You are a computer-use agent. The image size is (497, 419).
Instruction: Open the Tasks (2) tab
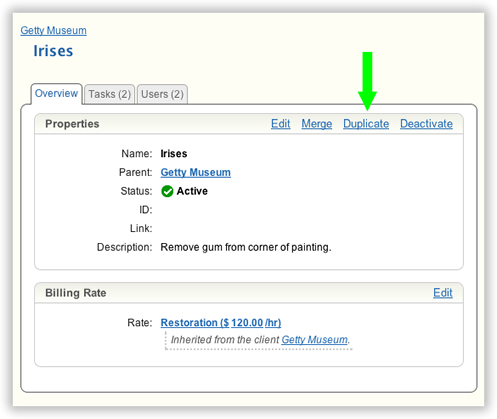(109, 94)
